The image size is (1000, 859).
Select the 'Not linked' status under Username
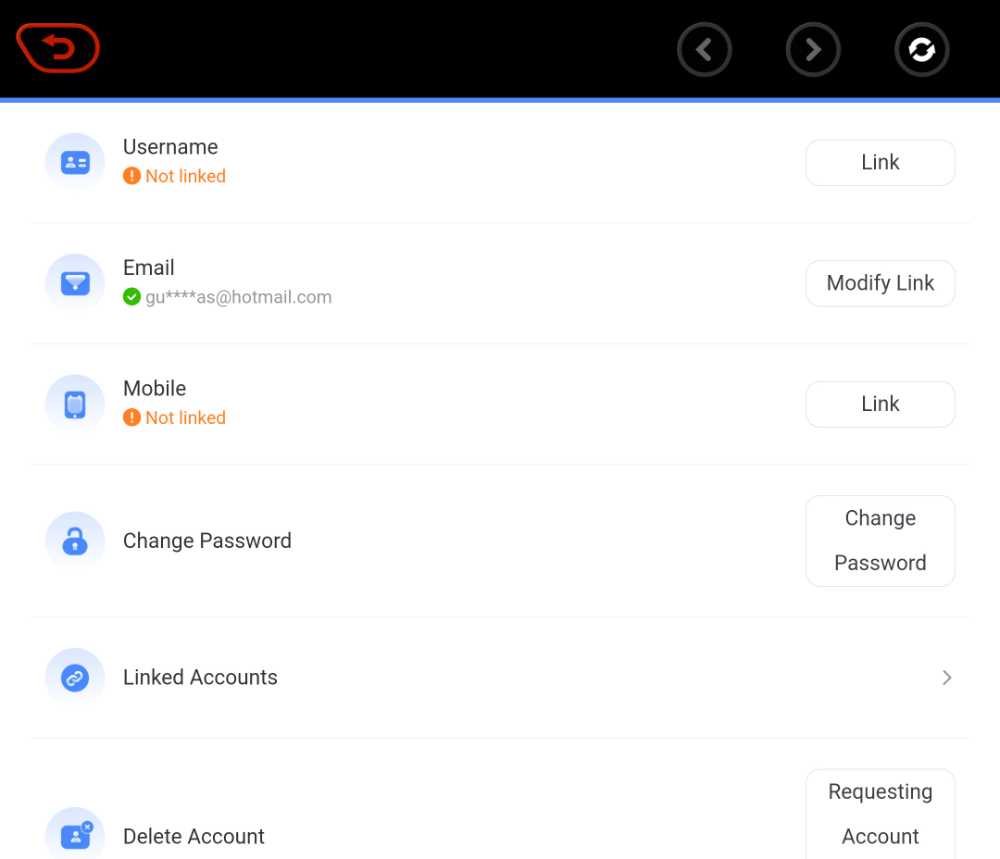coord(186,175)
